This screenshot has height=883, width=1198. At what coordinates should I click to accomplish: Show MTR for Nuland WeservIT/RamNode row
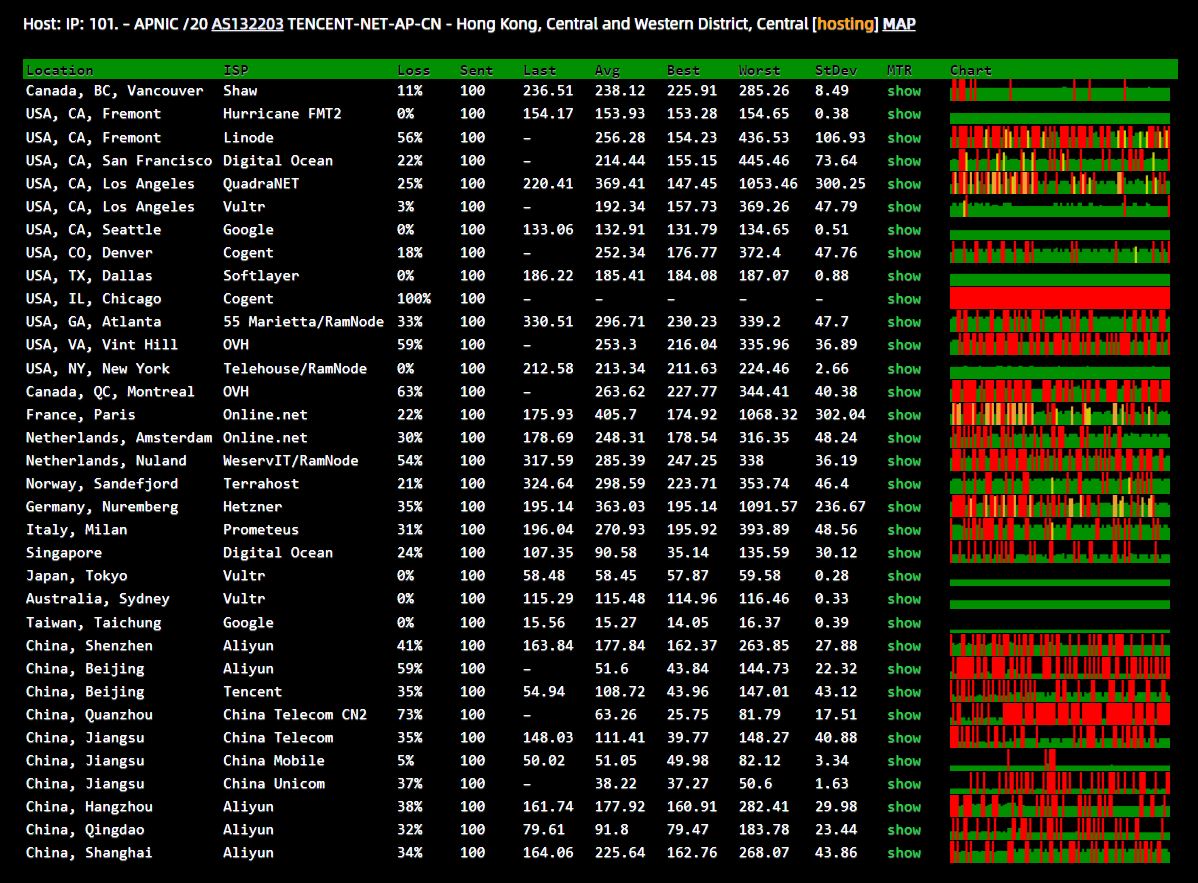pos(904,461)
